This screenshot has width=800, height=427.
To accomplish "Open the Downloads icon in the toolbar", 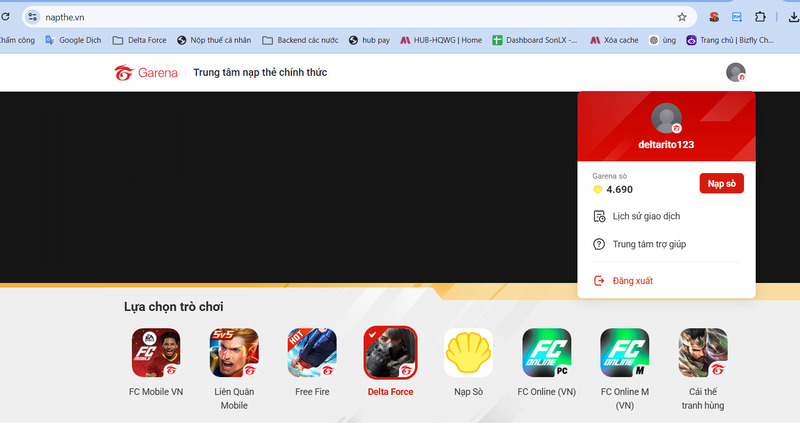I will click(793, 17).
